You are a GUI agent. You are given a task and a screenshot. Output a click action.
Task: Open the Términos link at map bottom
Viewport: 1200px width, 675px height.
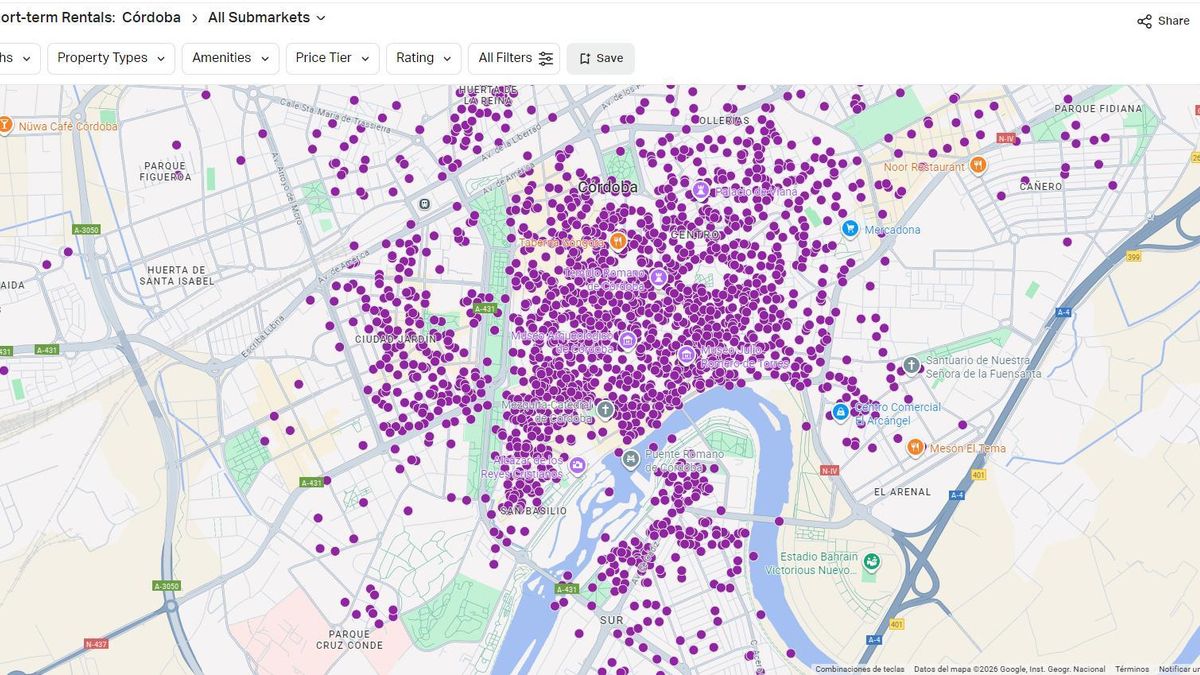click(x=1131, y=668)
